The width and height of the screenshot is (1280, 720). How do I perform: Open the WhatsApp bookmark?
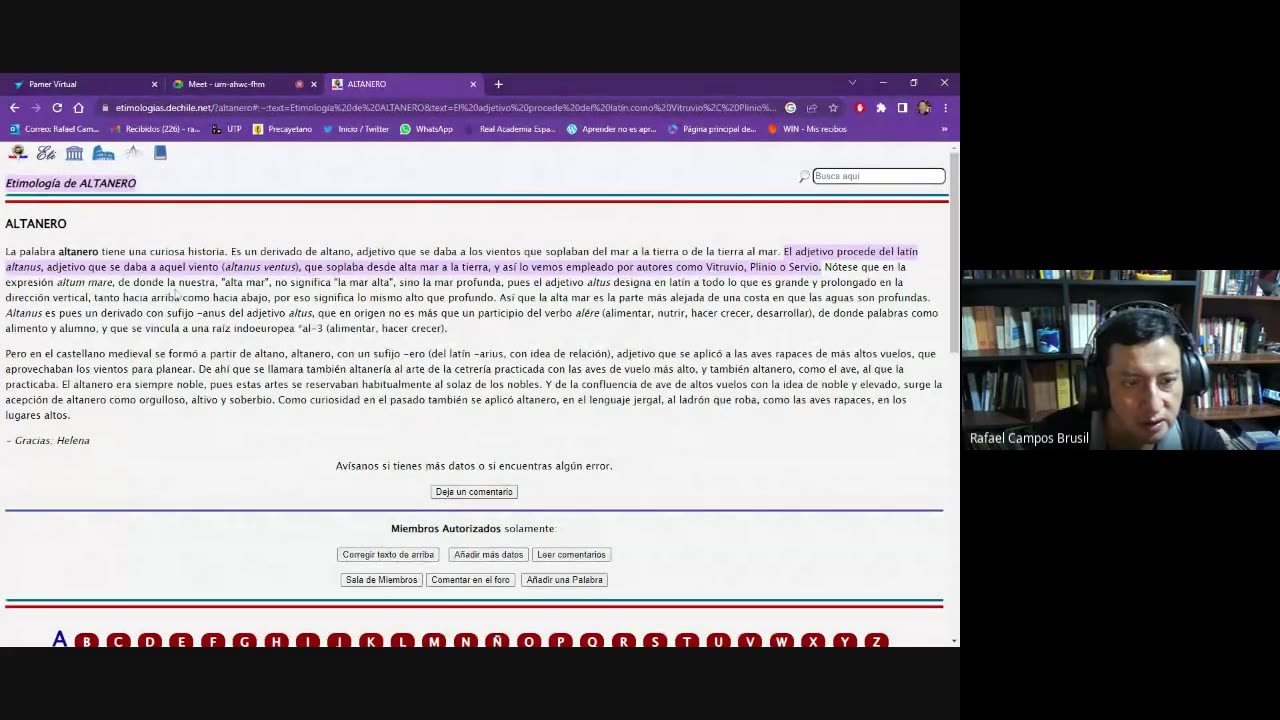(x=426, y=129)
